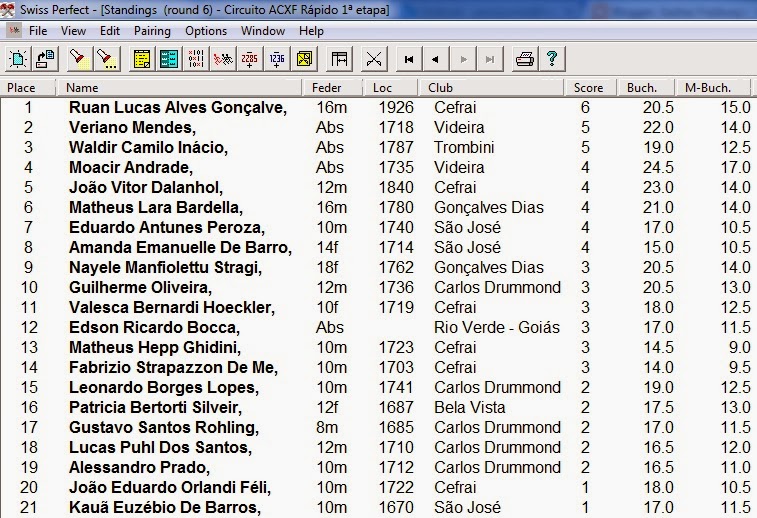Click the Score column header
757x518 pixels.
591,88
